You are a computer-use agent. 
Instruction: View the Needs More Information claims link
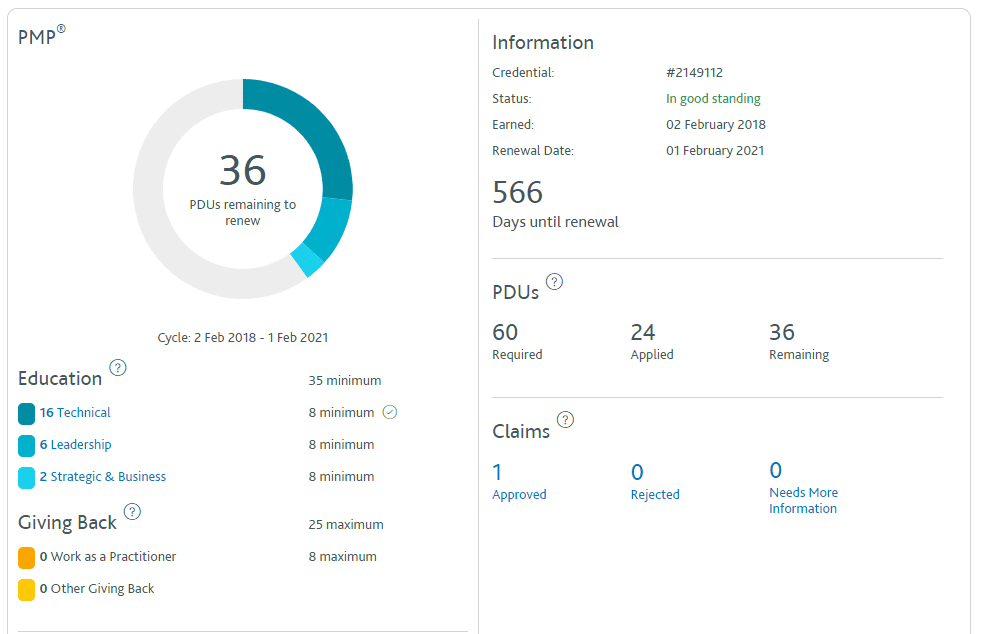(803, 488)
